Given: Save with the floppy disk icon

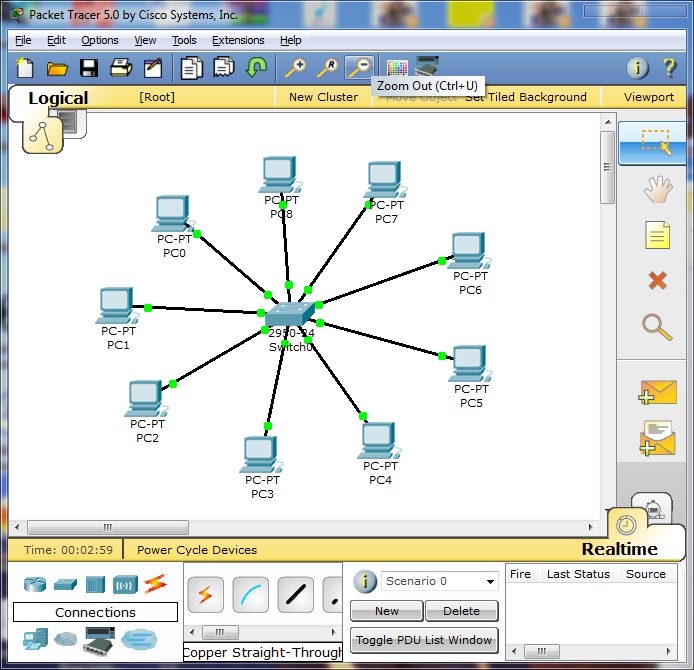Looking at the screenshot, I should (x=89, y=69).
